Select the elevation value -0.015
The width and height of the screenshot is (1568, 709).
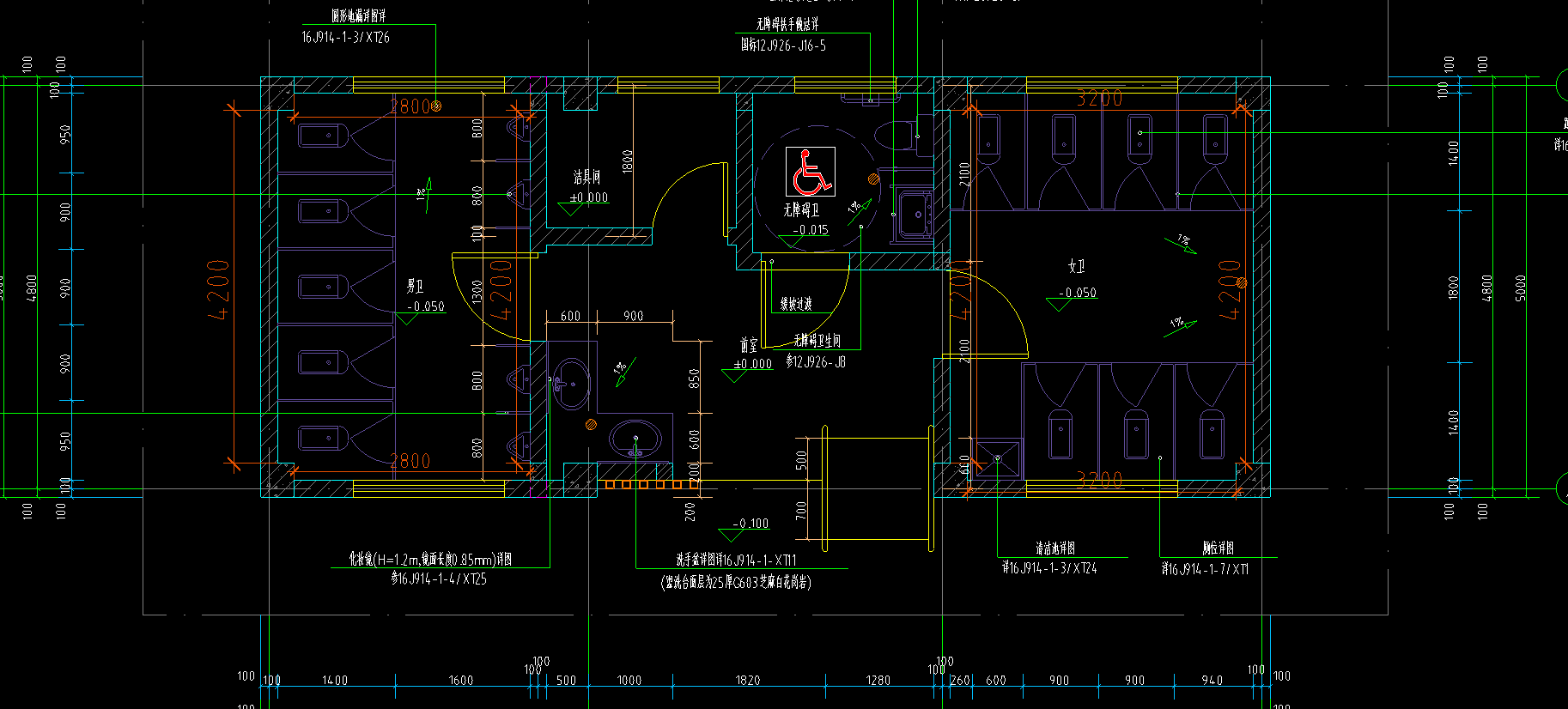811,230
